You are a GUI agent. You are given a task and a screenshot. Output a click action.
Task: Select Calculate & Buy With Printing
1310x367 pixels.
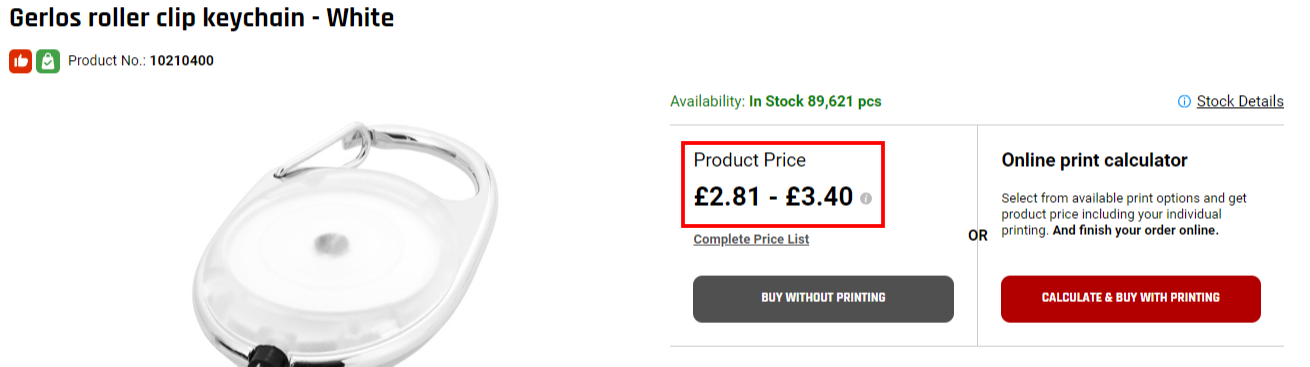coord(1131,298)
